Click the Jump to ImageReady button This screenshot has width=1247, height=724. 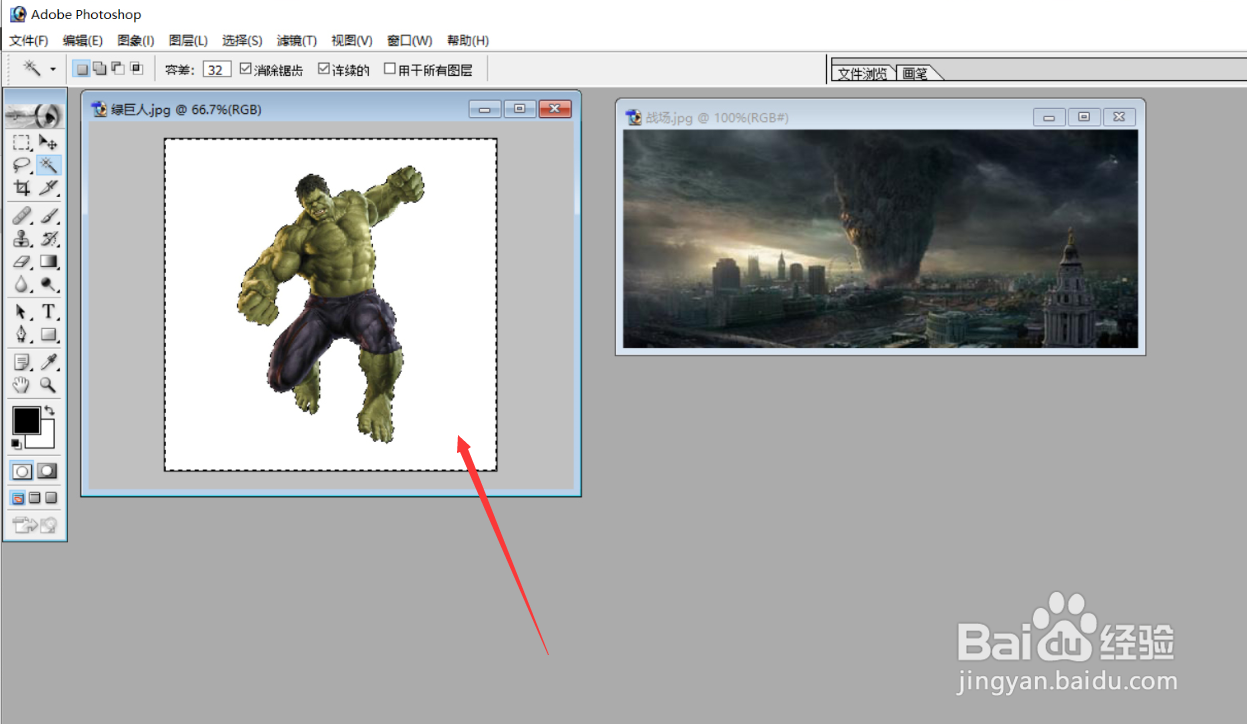[x=35, y=524]
